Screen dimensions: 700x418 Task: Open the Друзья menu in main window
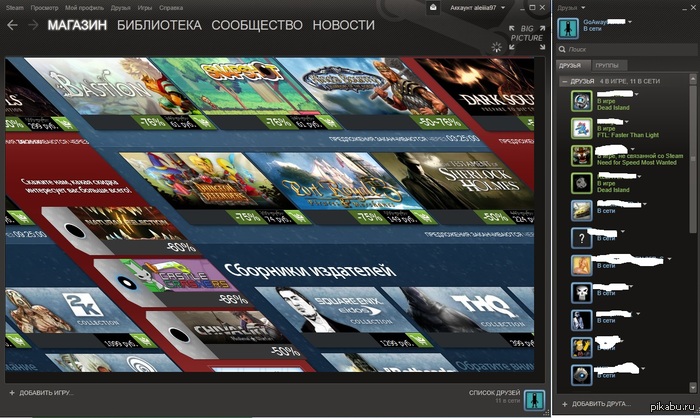pyautogui.click(x=121, y=8)
